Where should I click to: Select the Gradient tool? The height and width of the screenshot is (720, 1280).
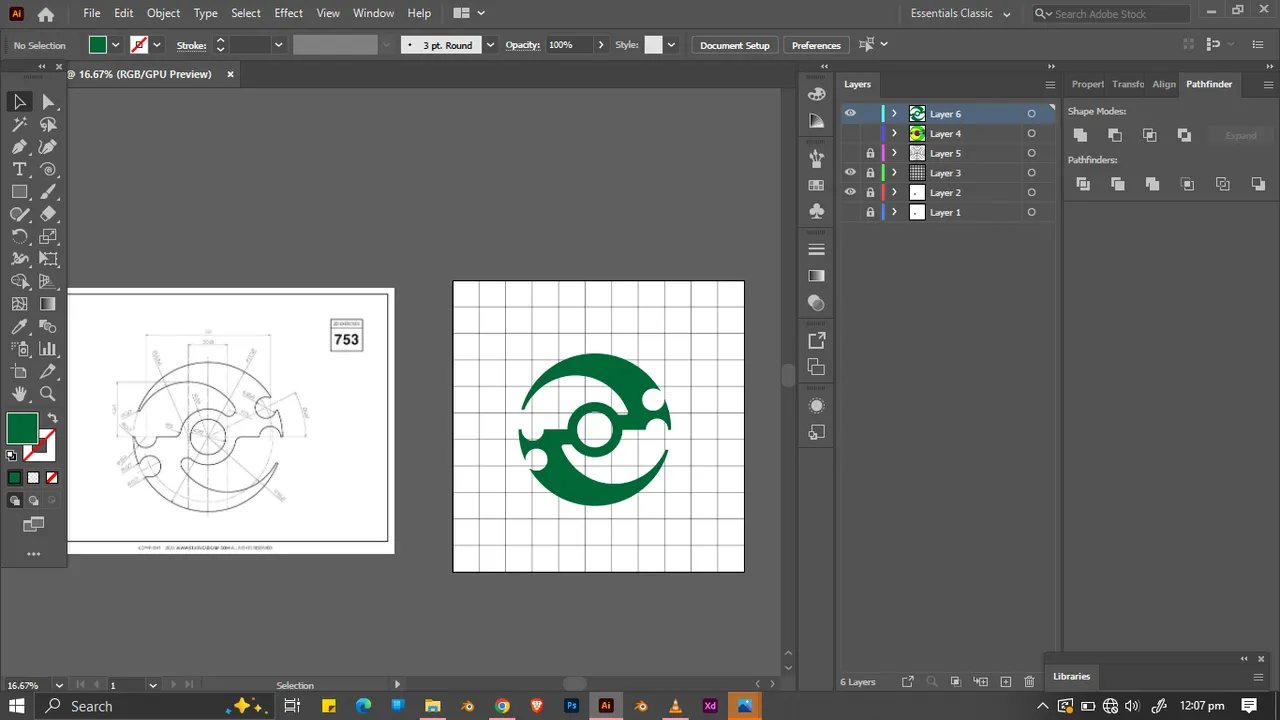[x=48, y=304]
